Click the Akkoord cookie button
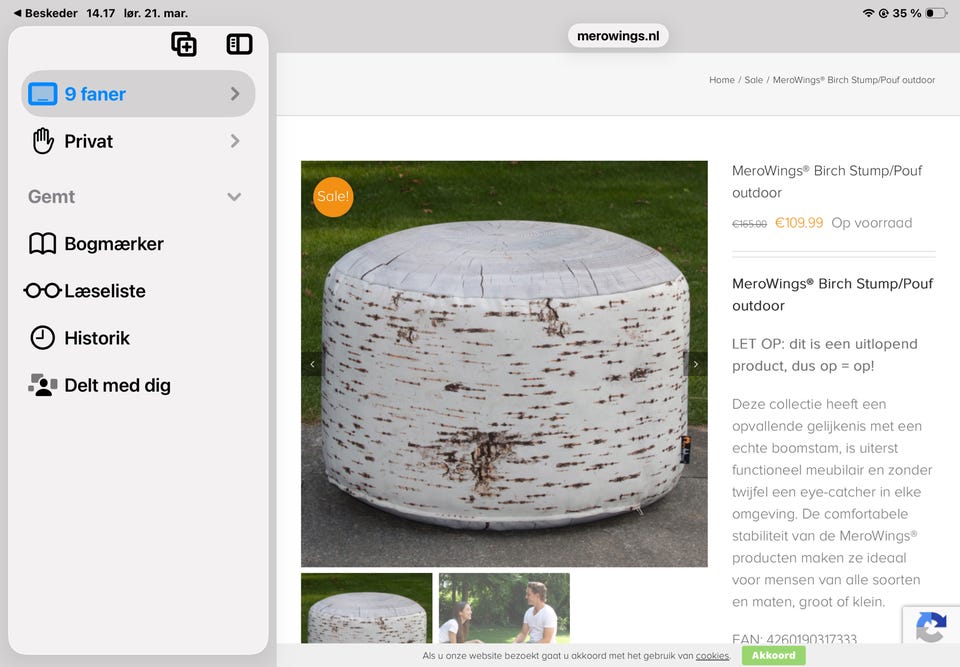The image size is (960, 667). pos(774,655)
